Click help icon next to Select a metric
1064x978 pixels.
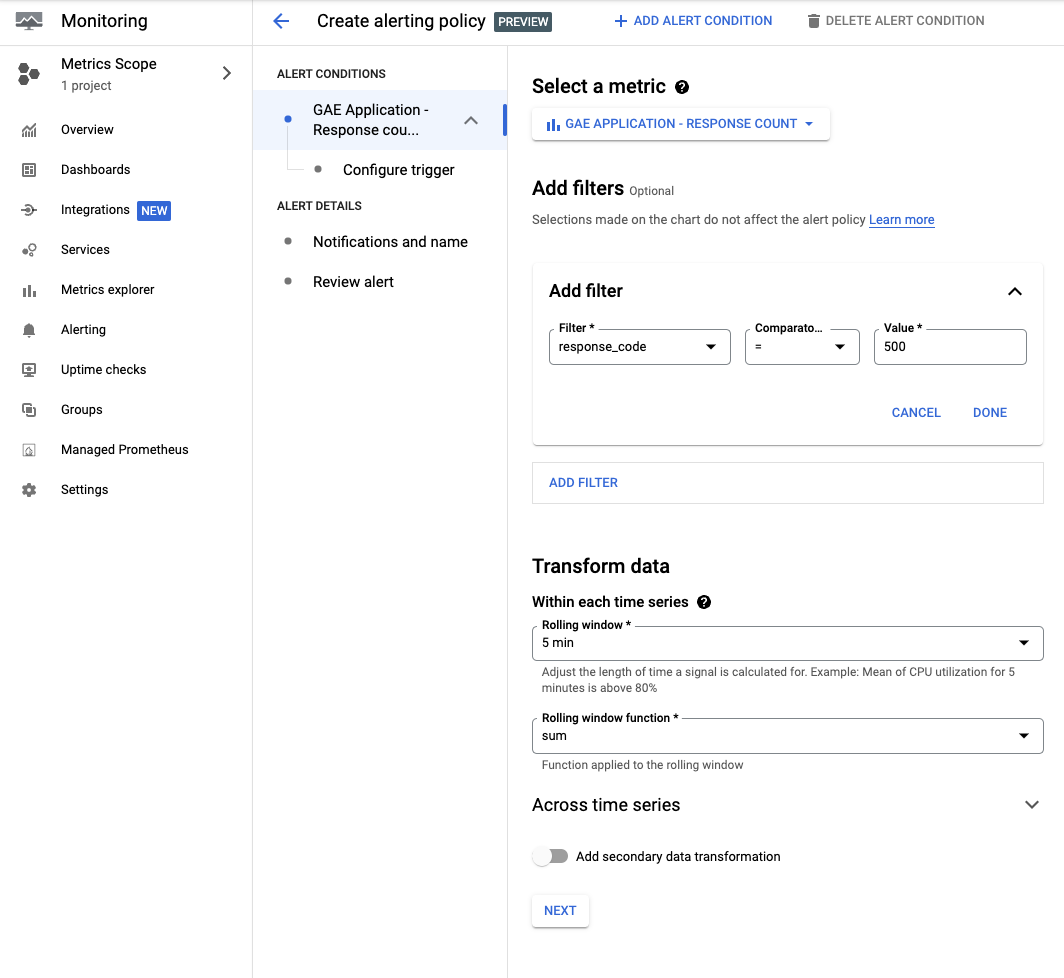click(x=682, y=87)
